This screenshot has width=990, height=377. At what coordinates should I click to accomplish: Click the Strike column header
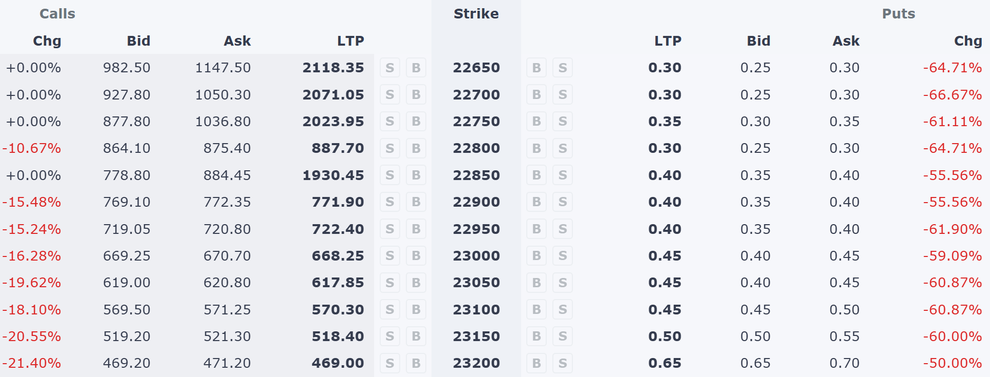coord(476,14)
